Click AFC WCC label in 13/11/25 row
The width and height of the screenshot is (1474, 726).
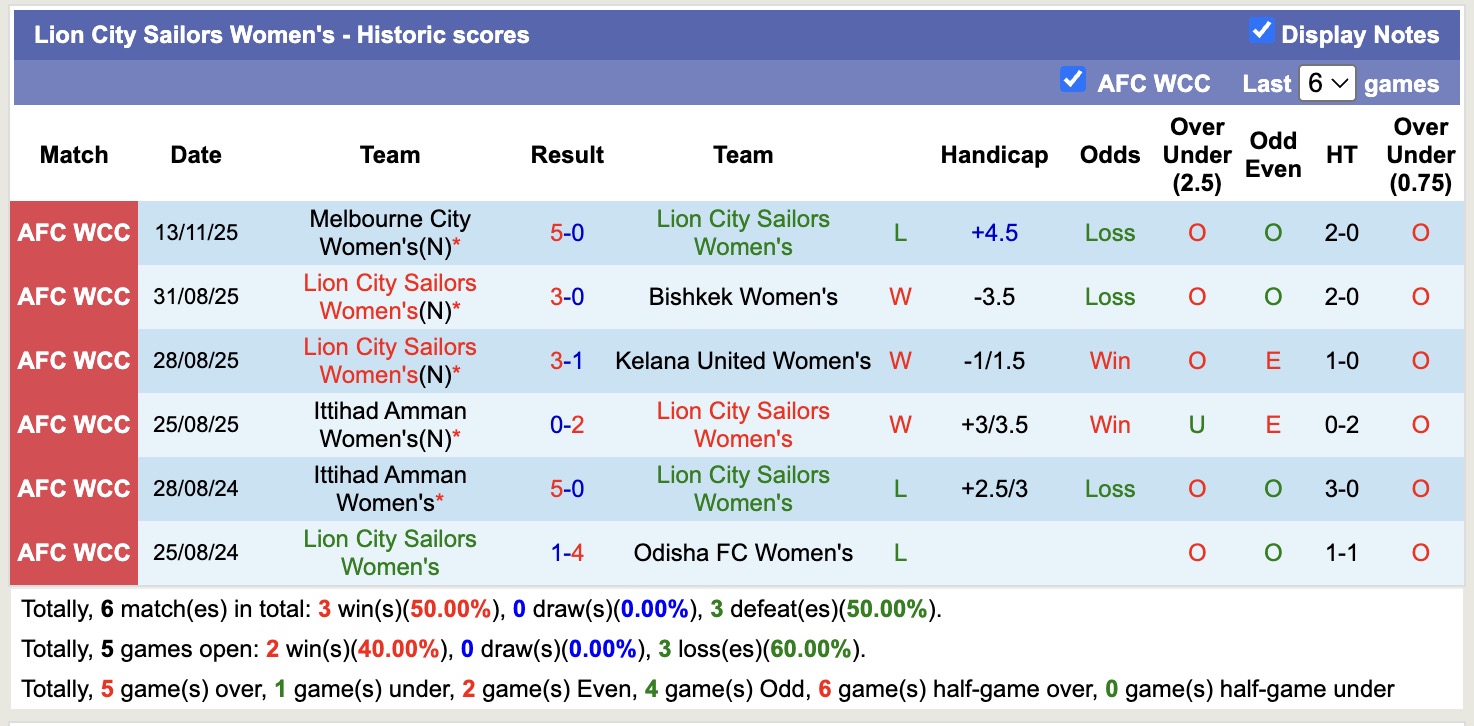tap(74, 233)
